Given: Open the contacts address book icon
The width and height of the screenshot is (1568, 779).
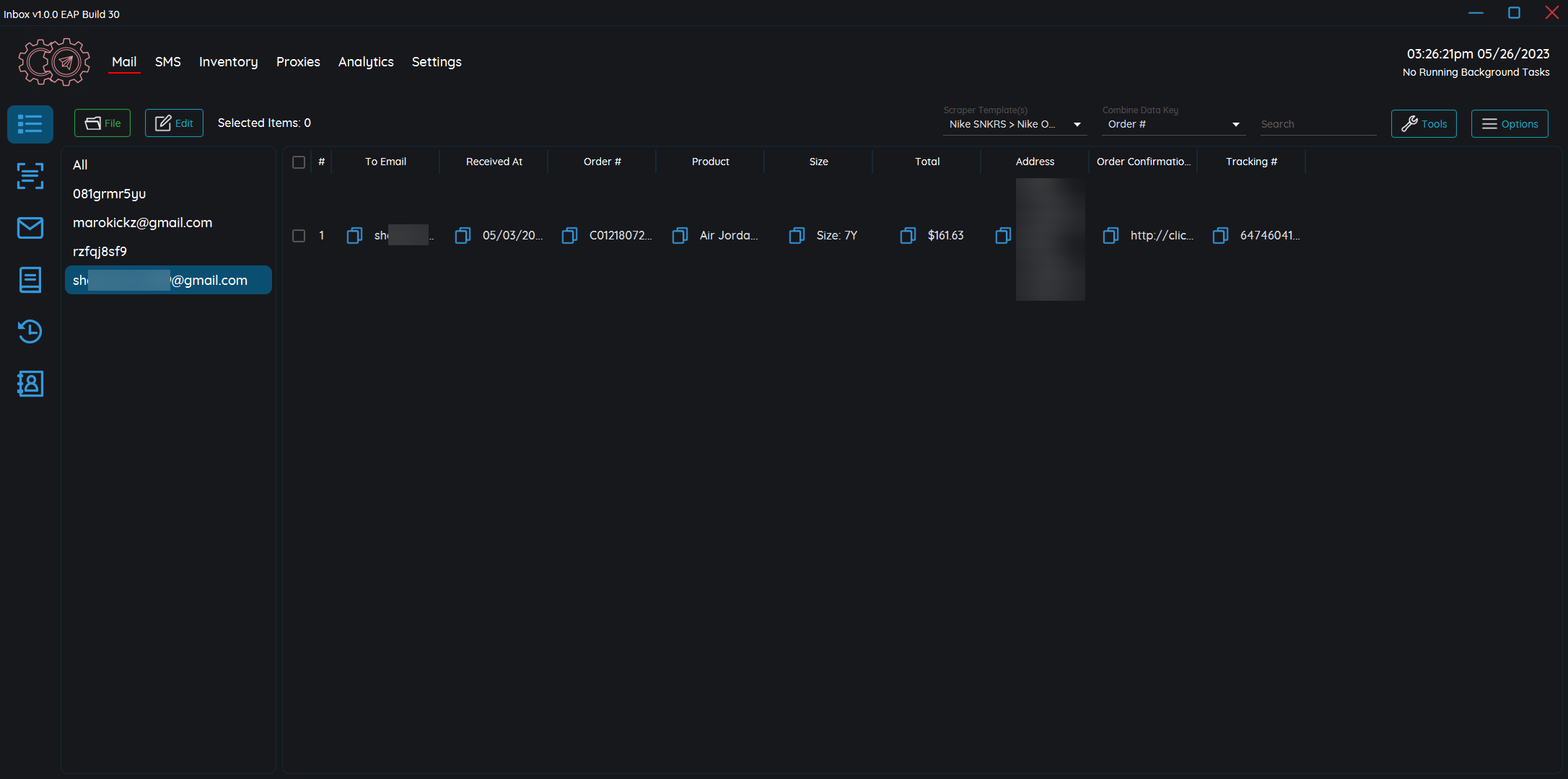Looking at the screenshot, I should [30, 384].
